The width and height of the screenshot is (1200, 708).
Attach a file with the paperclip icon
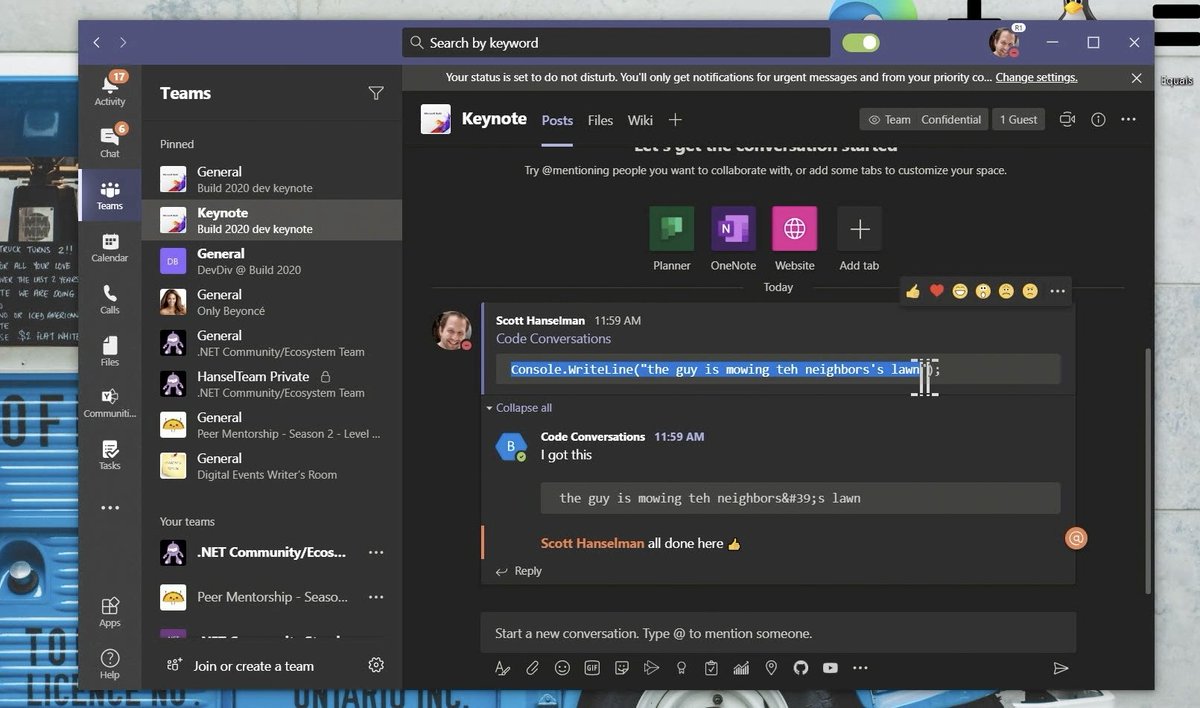click(x=533, y=668)
